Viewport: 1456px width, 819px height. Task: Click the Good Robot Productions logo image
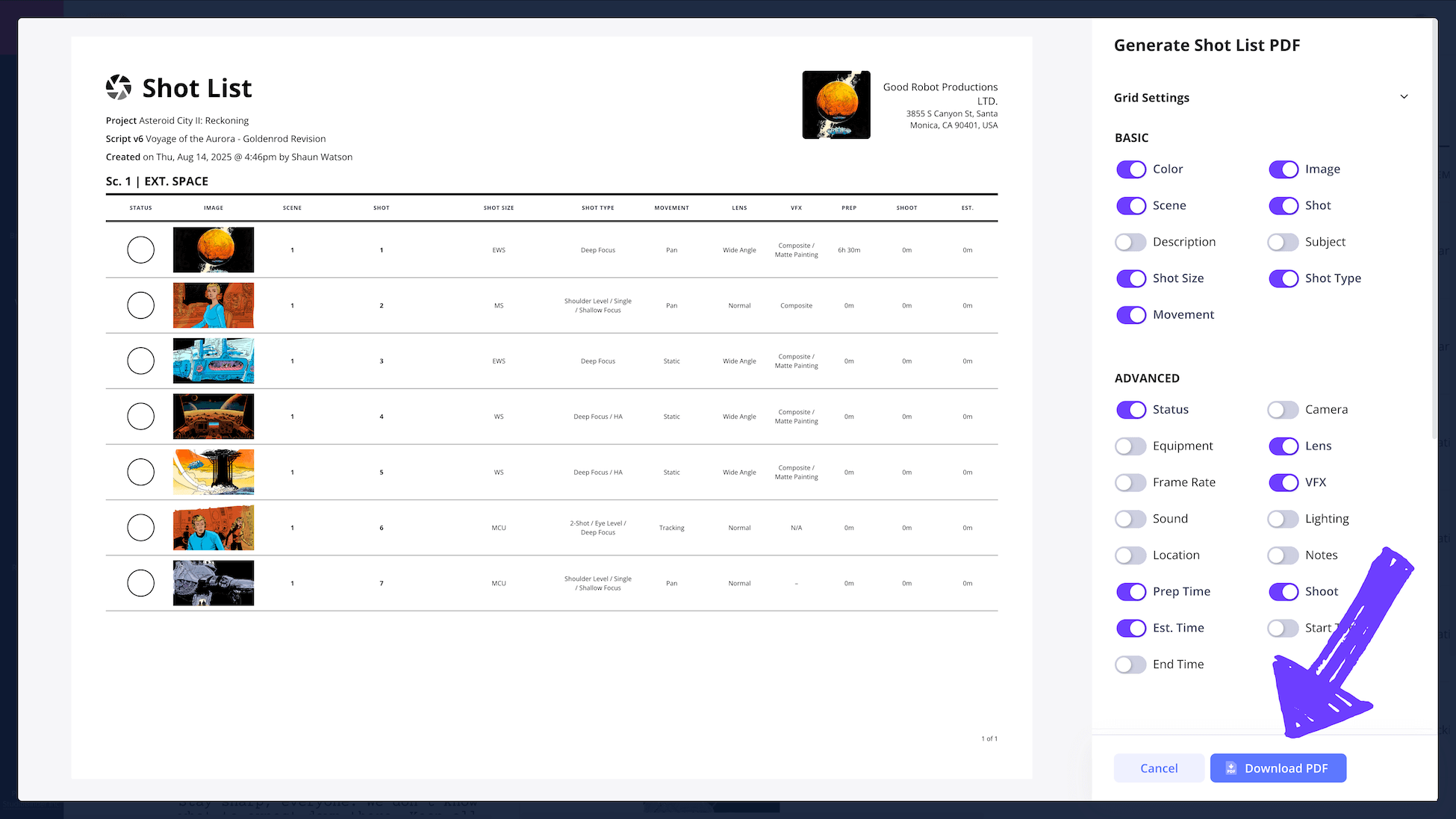click(x=836, y=105)
